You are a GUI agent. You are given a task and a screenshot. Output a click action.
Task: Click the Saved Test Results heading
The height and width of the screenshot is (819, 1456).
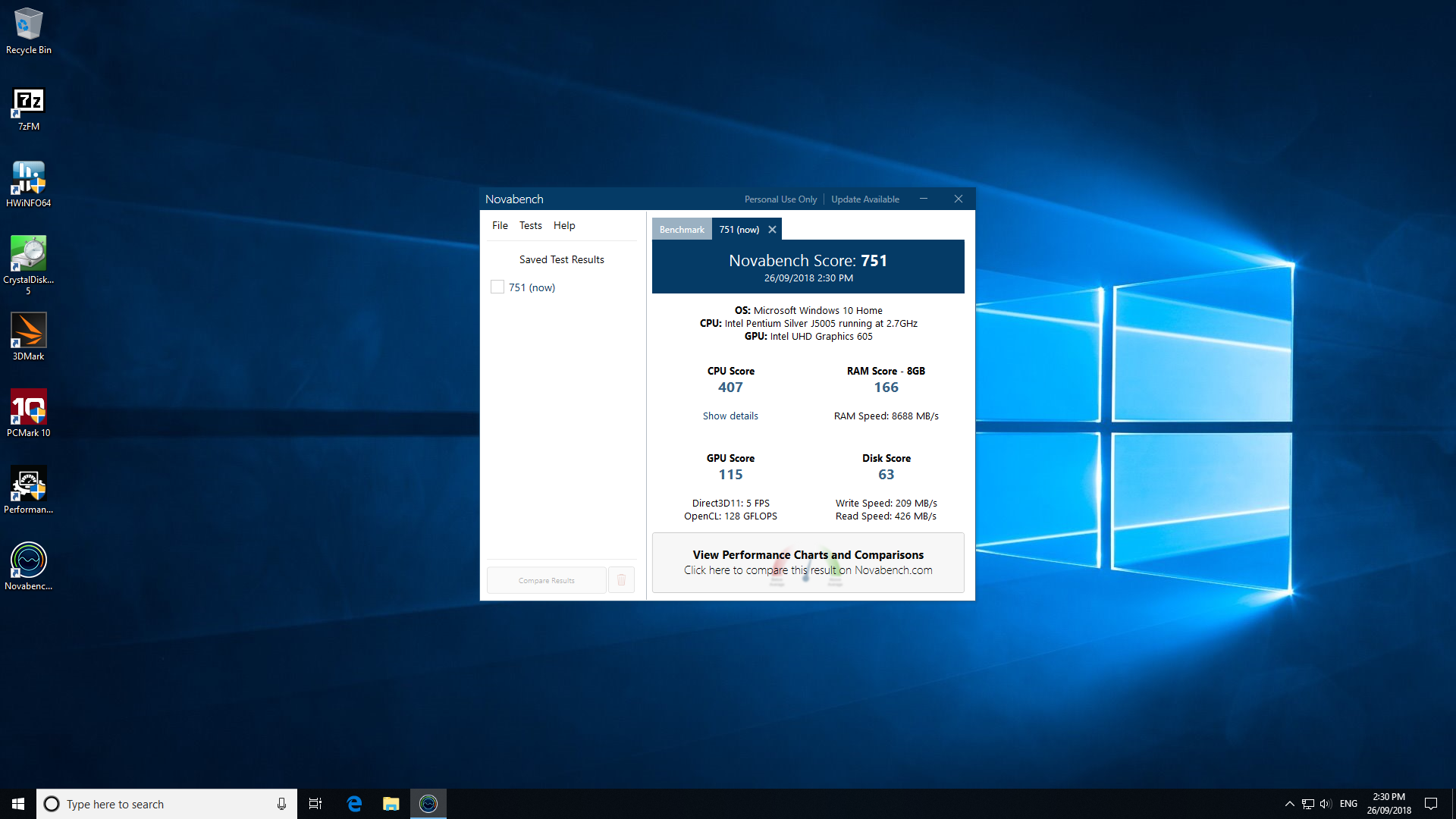point(562,259)
